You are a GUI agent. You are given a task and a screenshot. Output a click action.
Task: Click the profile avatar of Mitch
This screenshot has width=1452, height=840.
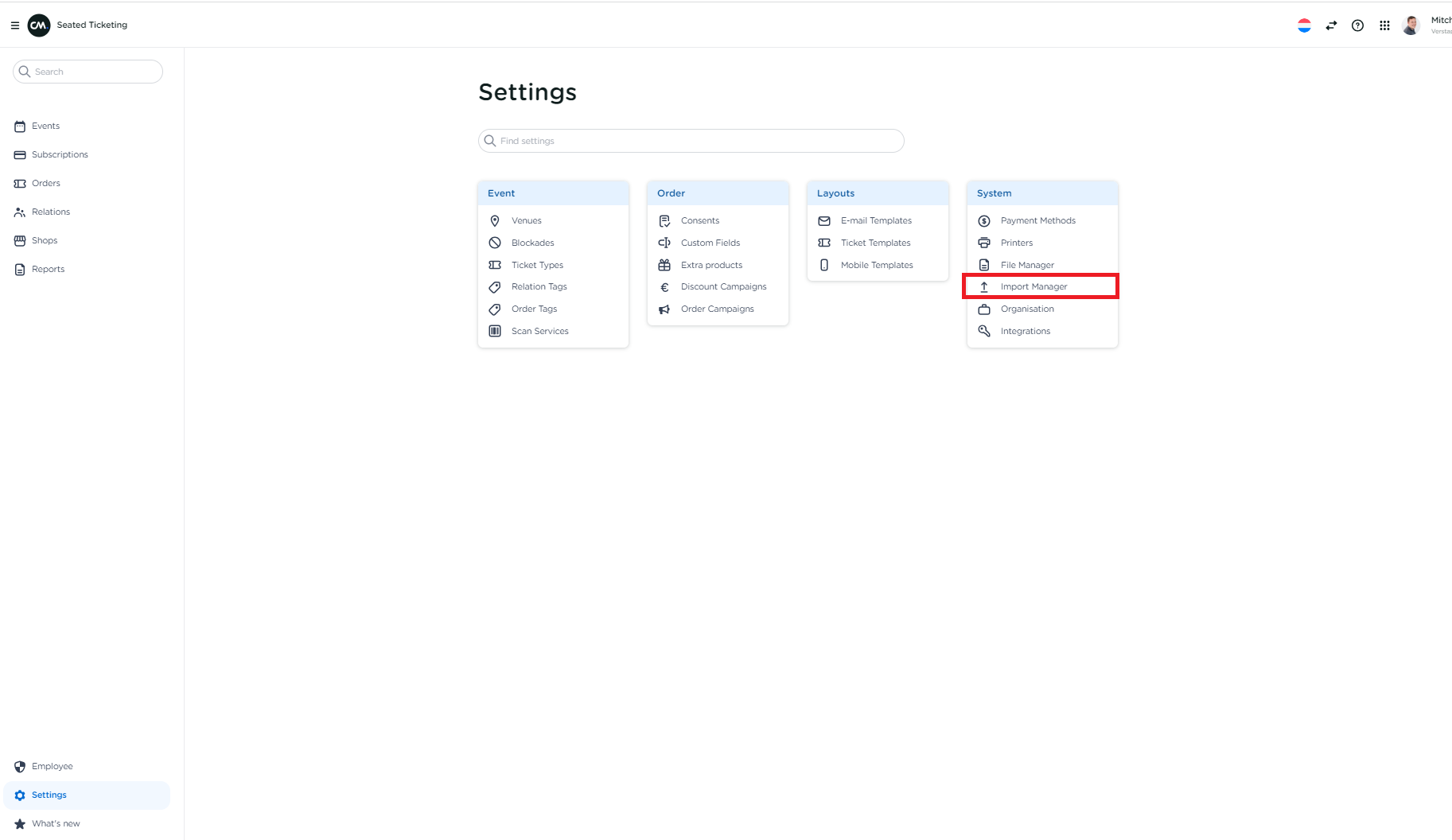click(1410, 25)
